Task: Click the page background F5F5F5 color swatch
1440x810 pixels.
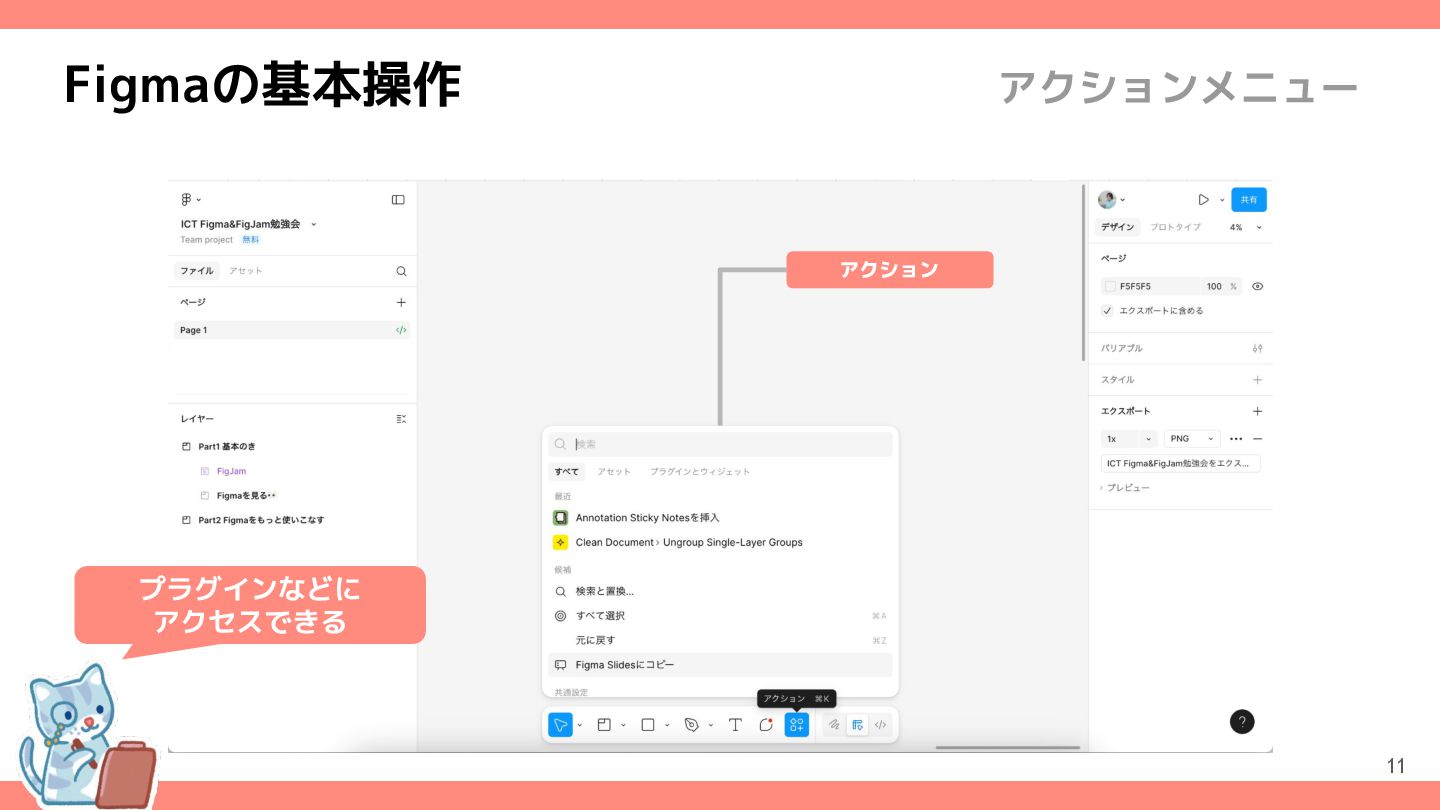Action: pyautogui.click(x=1109, y=286)
